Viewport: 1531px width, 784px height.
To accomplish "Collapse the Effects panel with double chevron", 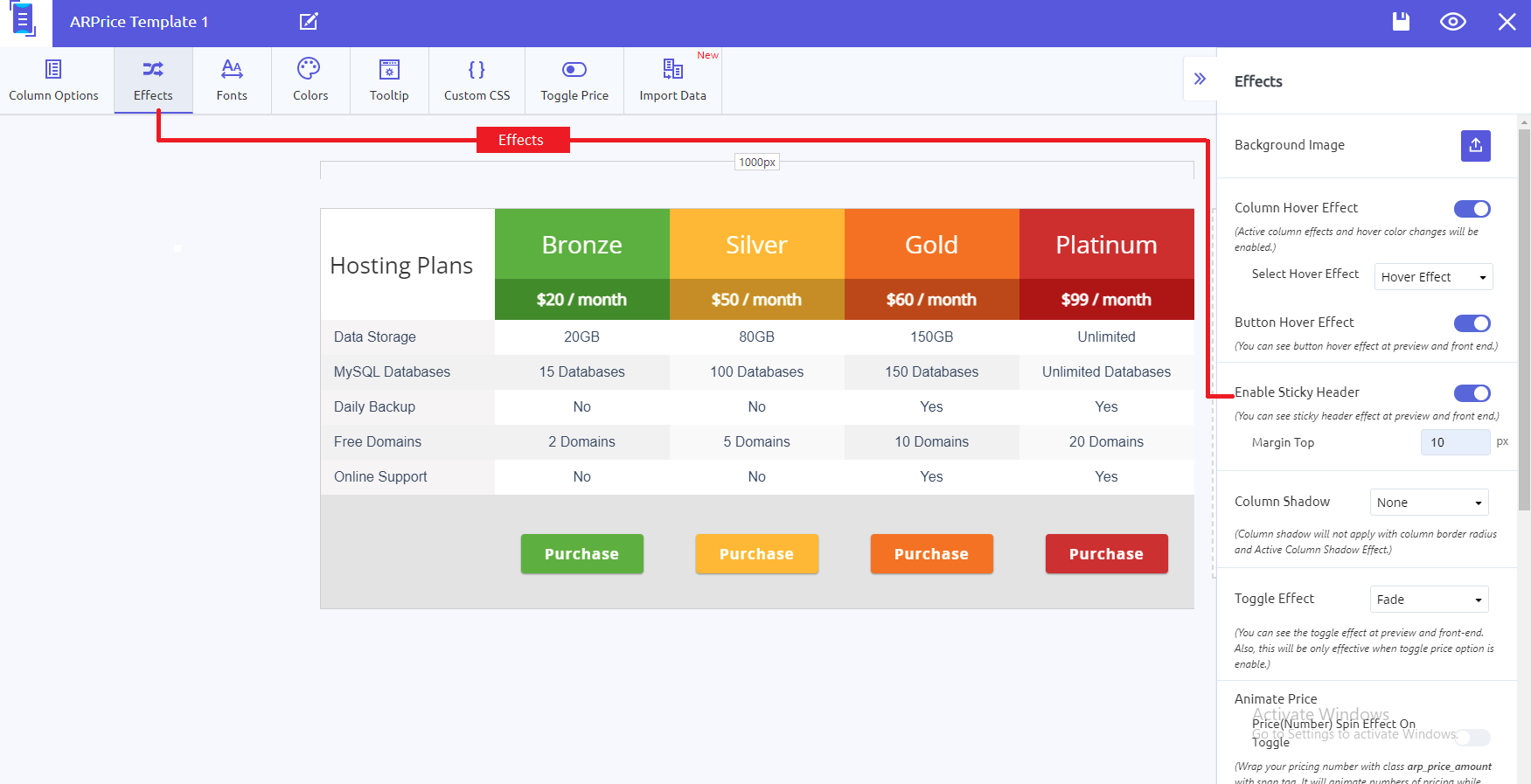I will pyautogui.click(x=1200, y=79).
